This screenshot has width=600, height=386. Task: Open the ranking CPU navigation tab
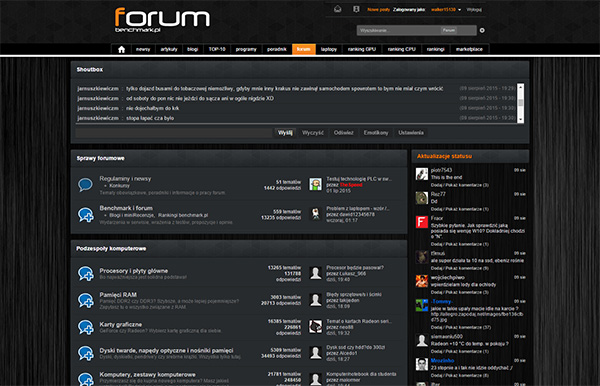(x=401, y=49)
